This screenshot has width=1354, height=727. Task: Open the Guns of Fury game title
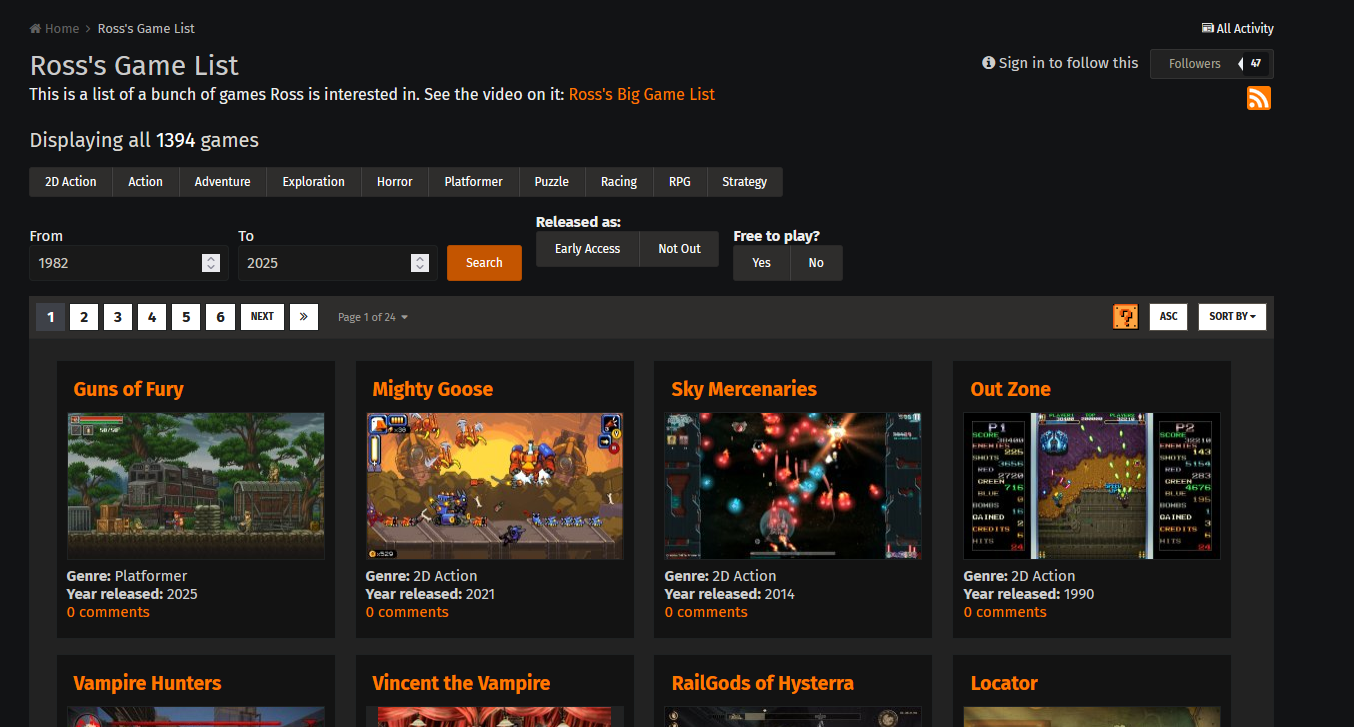click(128, 389)
